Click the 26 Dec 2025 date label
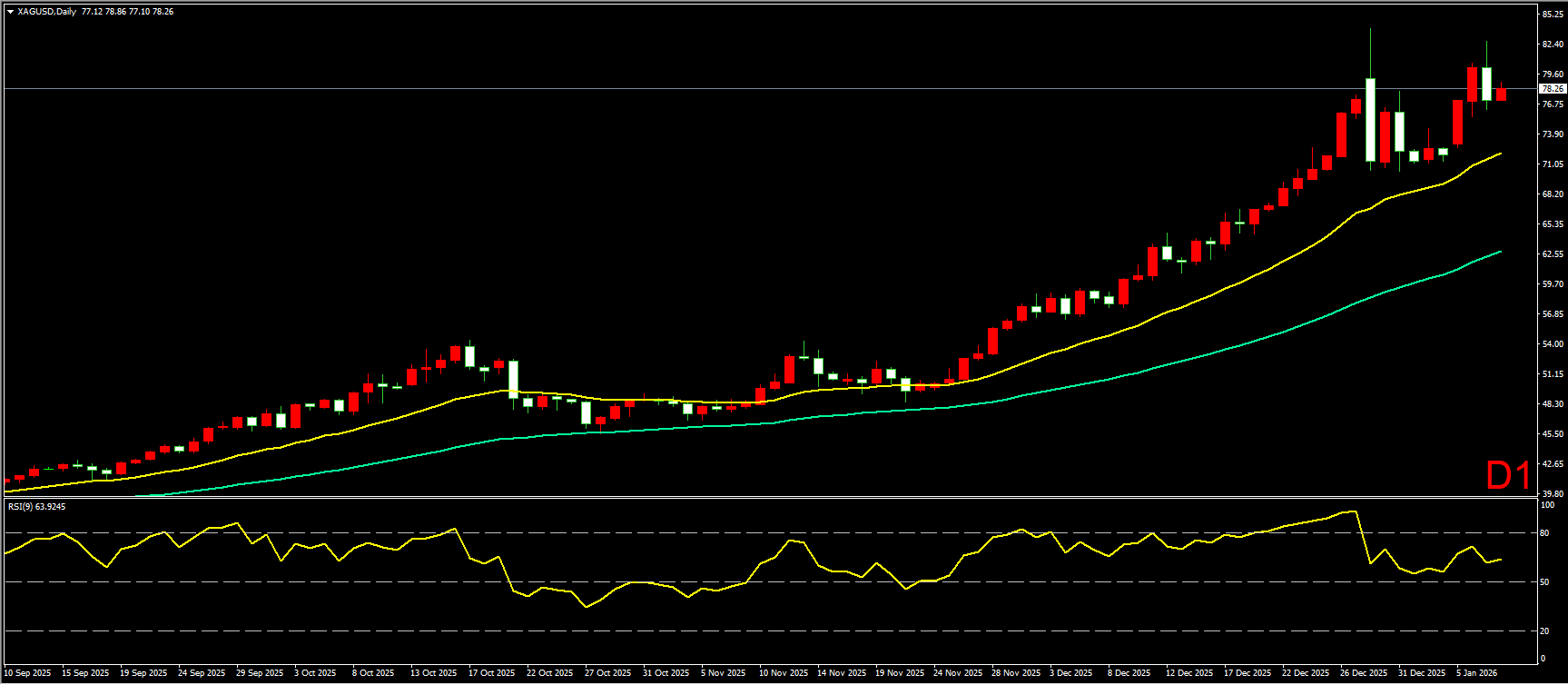Screen dimensions: 1568x685 (1364, 673)
